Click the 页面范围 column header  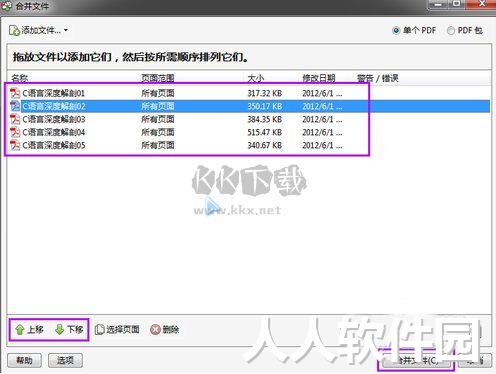pos(158,78)
